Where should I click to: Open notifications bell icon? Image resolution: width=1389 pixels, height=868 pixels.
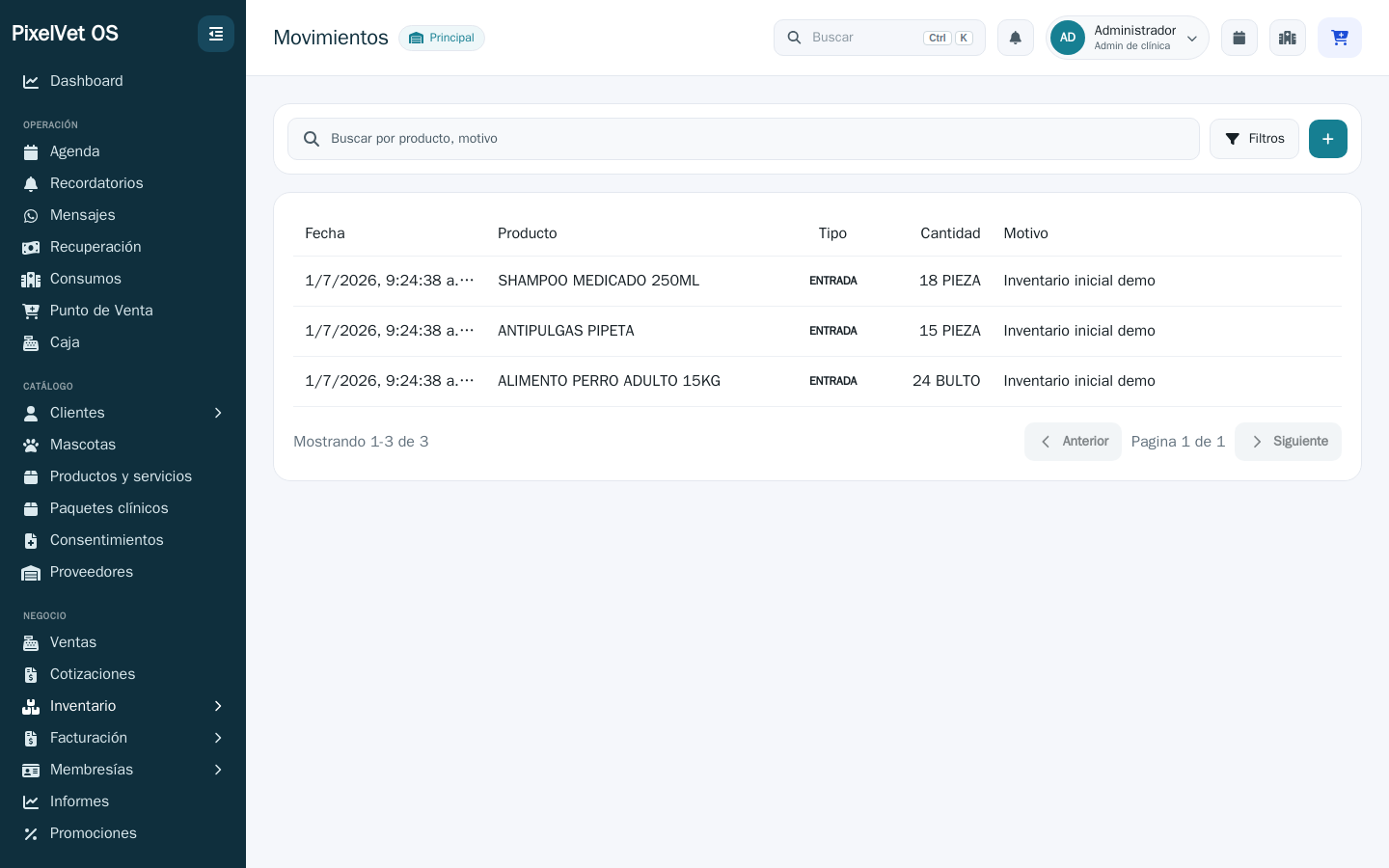tap(1016, 38)
